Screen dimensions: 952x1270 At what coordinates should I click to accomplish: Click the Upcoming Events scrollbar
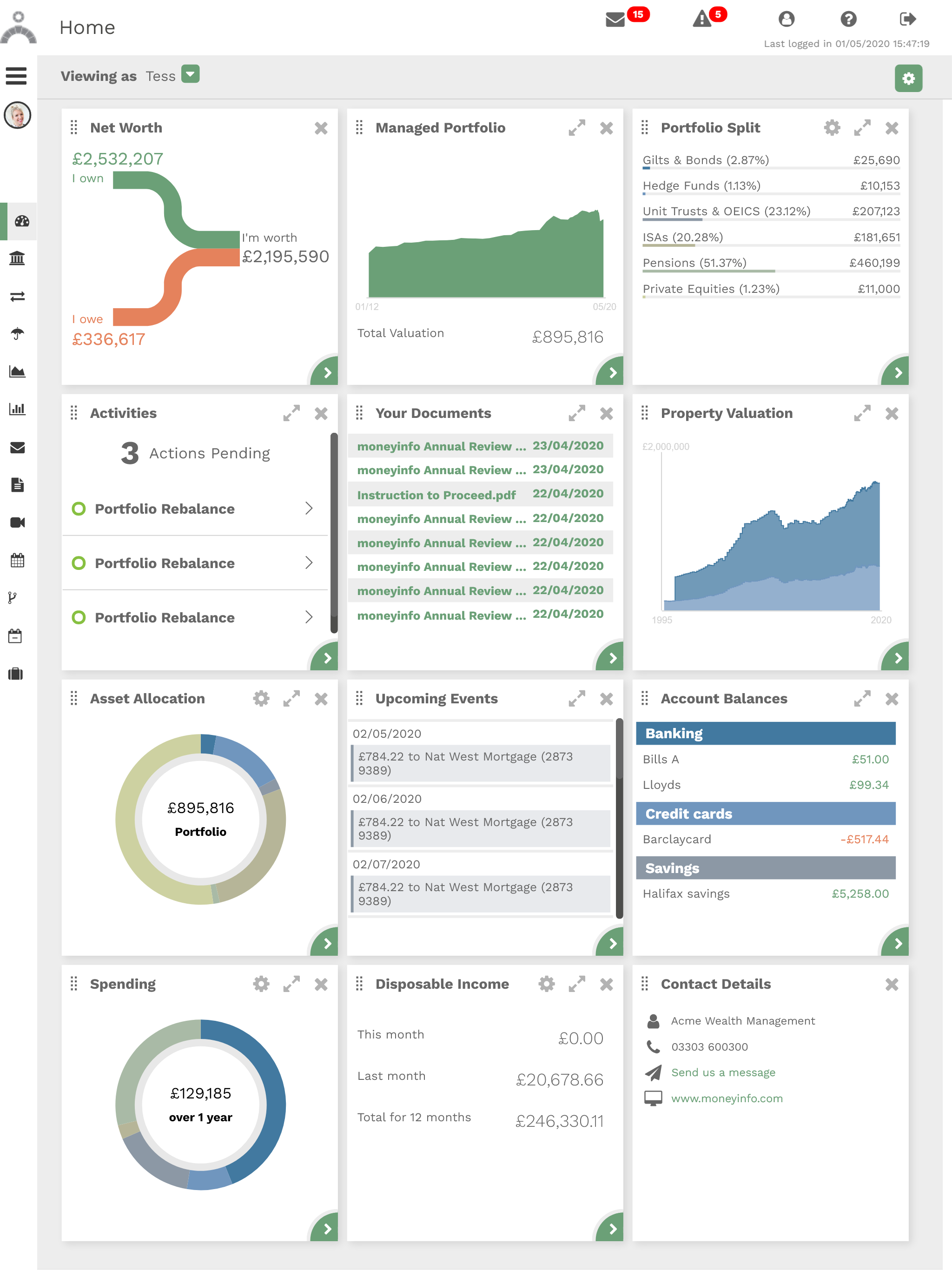pos(619,818)
